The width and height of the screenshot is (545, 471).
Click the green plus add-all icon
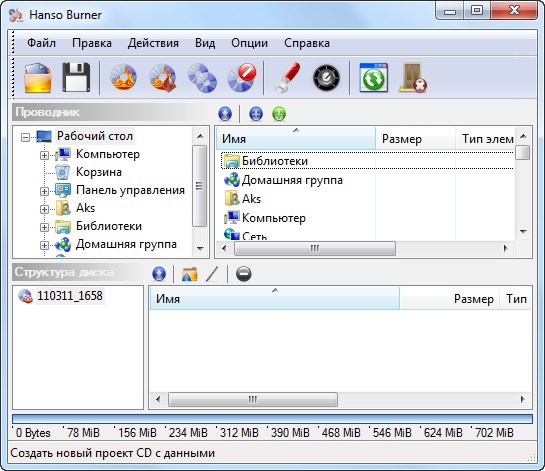click(279, 114)
